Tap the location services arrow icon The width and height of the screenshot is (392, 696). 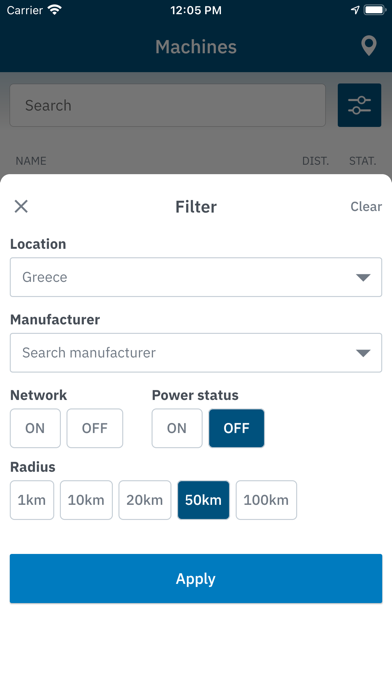pyautogui.click(x=355, y=10)
